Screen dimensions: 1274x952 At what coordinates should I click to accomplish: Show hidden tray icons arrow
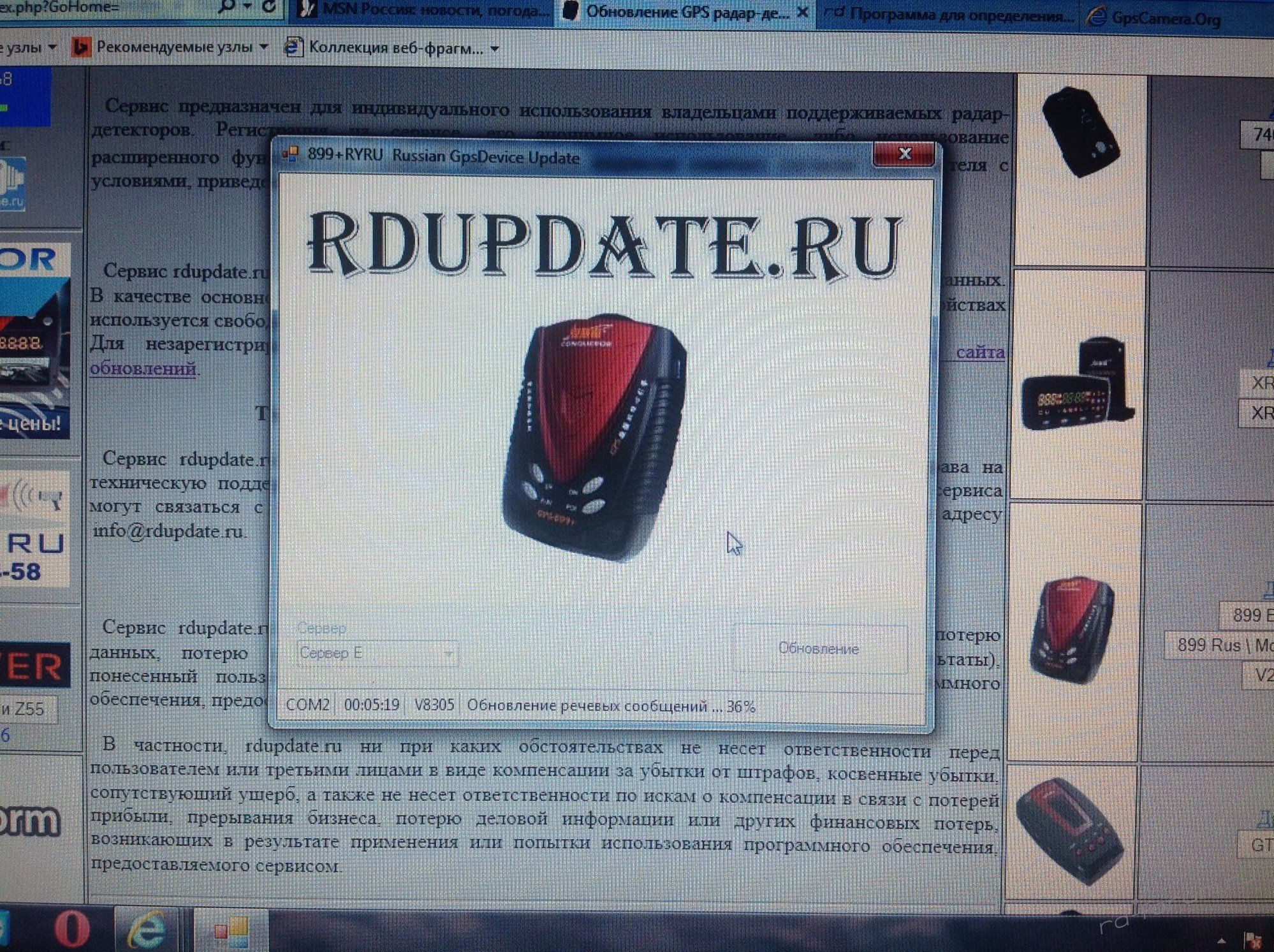[x=1220, y=940]
